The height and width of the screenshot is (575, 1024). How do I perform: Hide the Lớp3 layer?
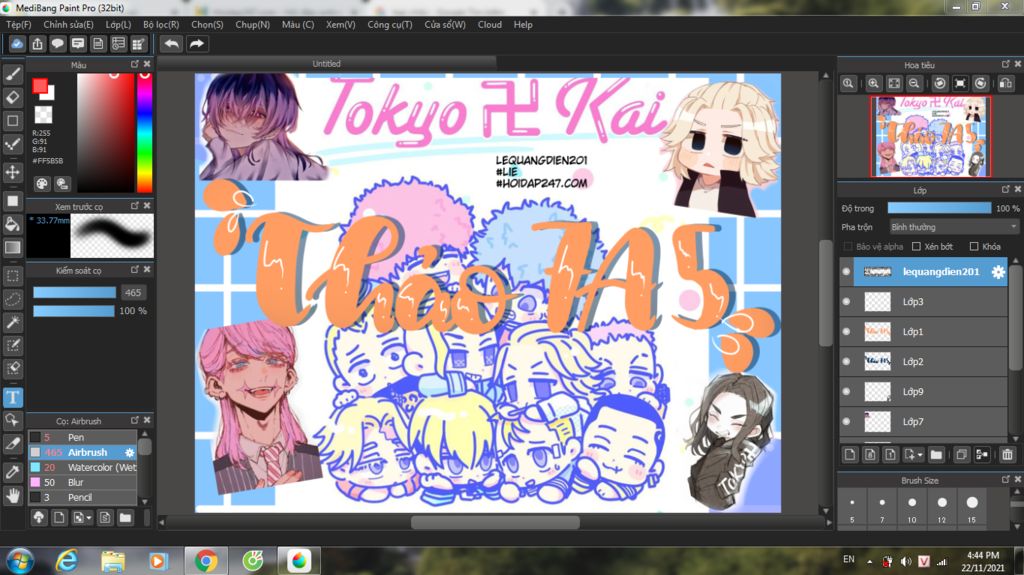pyautogui.click(x=846, y=302)
